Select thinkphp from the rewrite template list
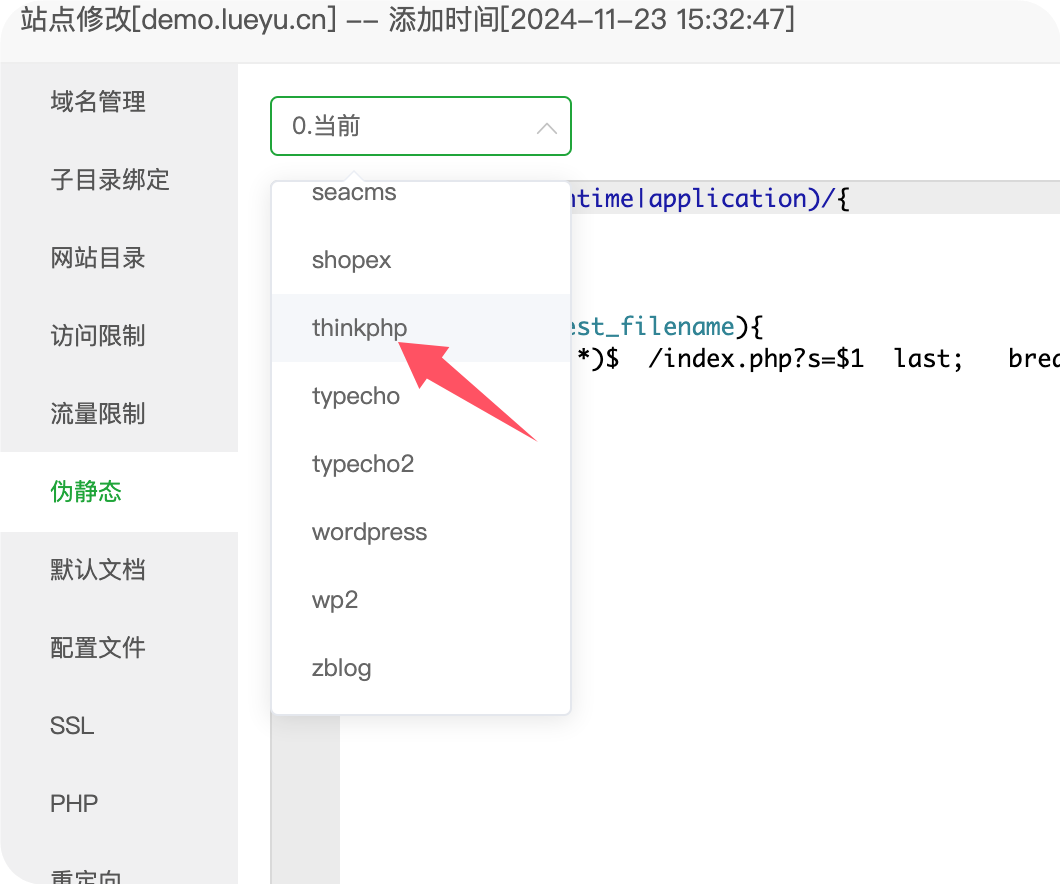The image size is (1060, 884). (359, 328)
